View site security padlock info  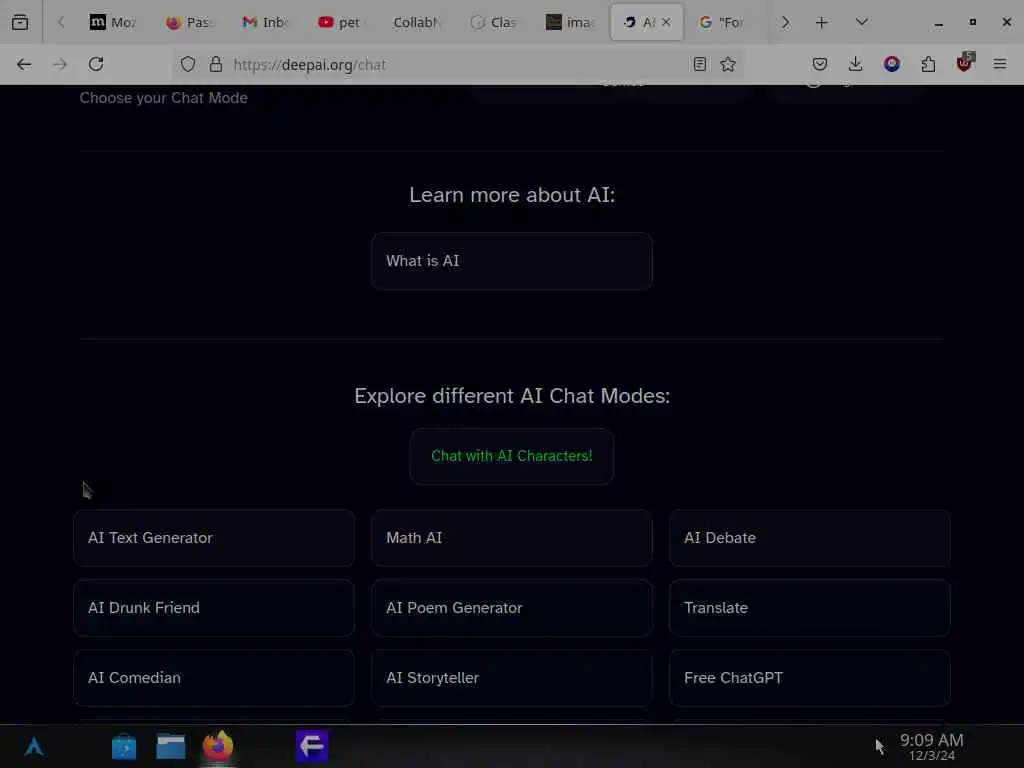click(216, 64)
